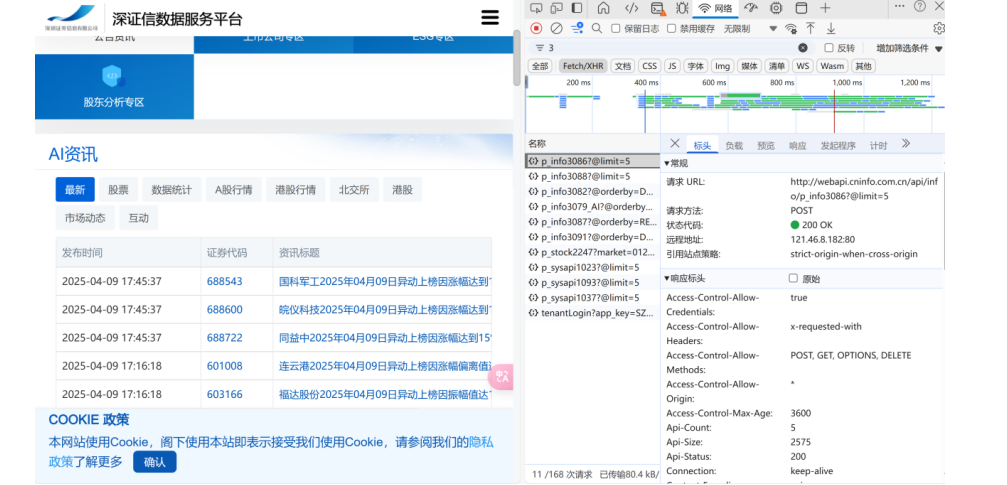Select the 股票 AI资讯 tab
The height and width of the screenshot is (485, 1007).
pos(118,190)
